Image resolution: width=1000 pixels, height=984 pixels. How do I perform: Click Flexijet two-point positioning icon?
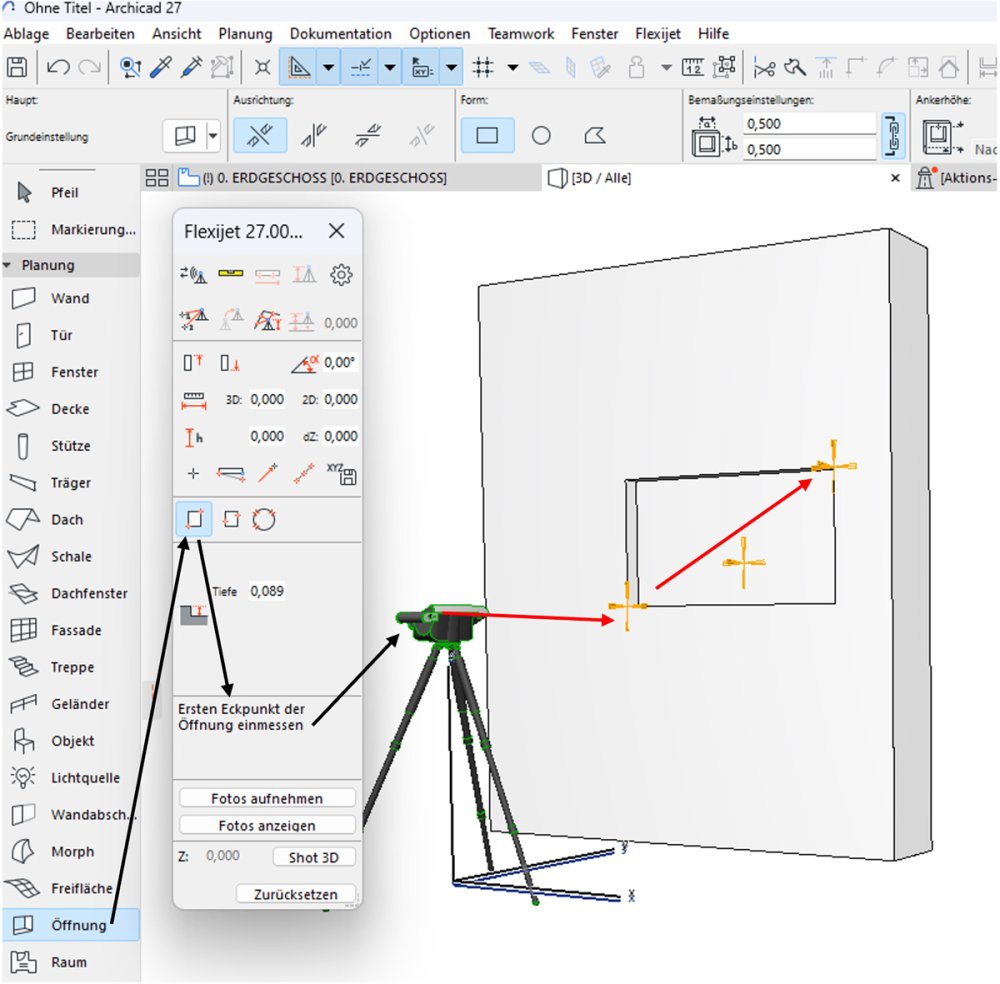193,319
